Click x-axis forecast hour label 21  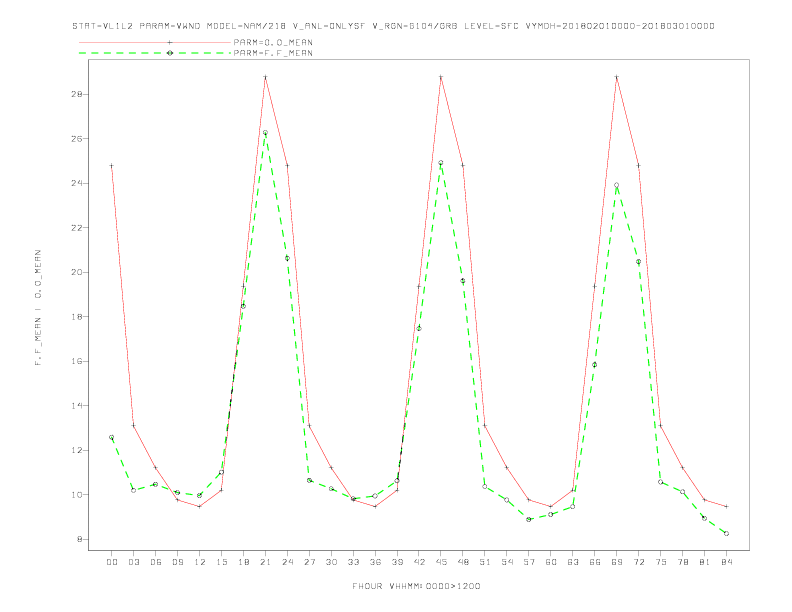click(x=265, y=562)
